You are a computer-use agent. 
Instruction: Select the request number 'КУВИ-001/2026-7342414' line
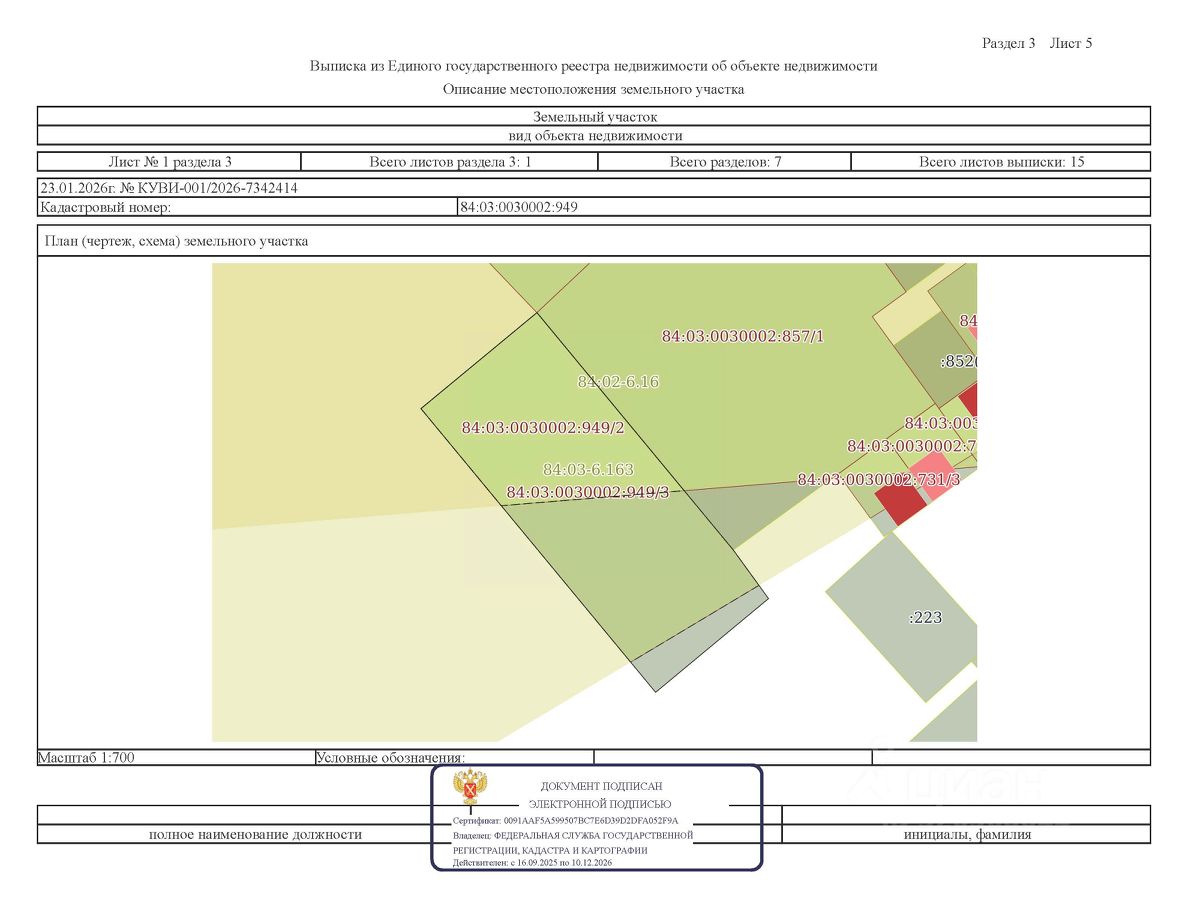click(x=169, y=188)
